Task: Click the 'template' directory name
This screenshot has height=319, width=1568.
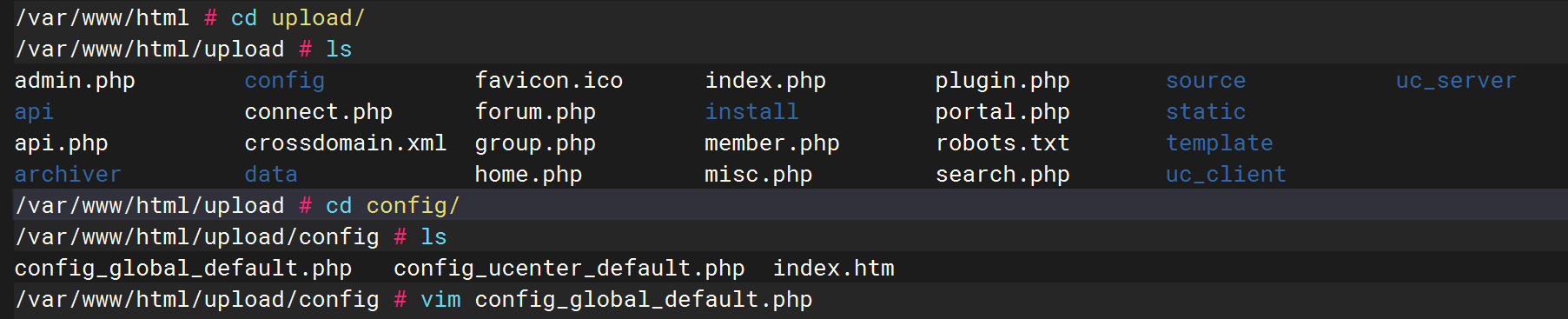Action: point(1220,143)
